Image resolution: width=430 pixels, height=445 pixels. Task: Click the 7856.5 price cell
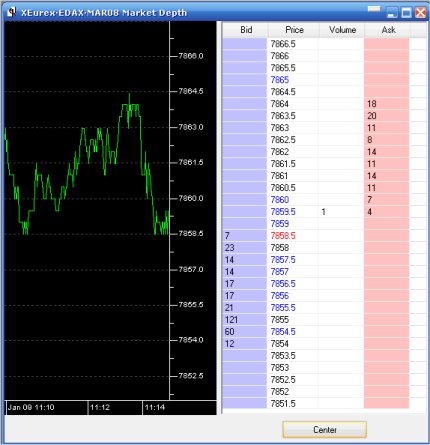tap(292, 284)
